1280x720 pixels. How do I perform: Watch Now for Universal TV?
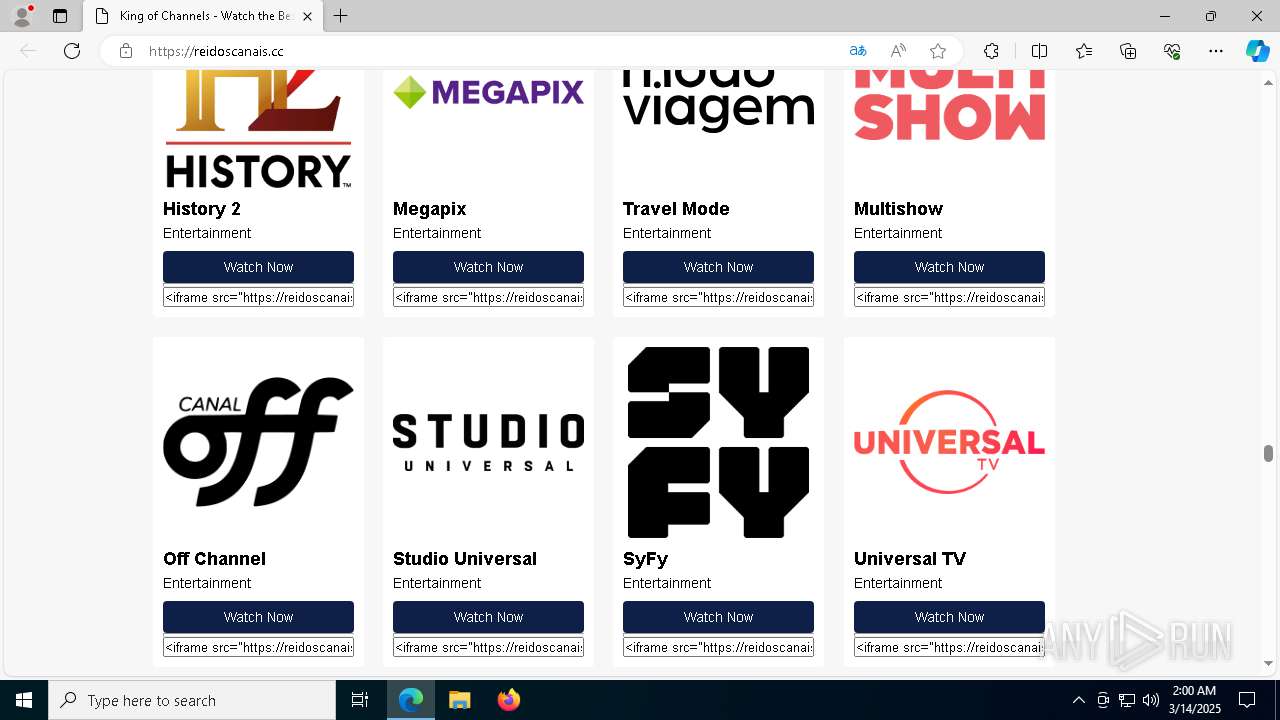(949, 617)
